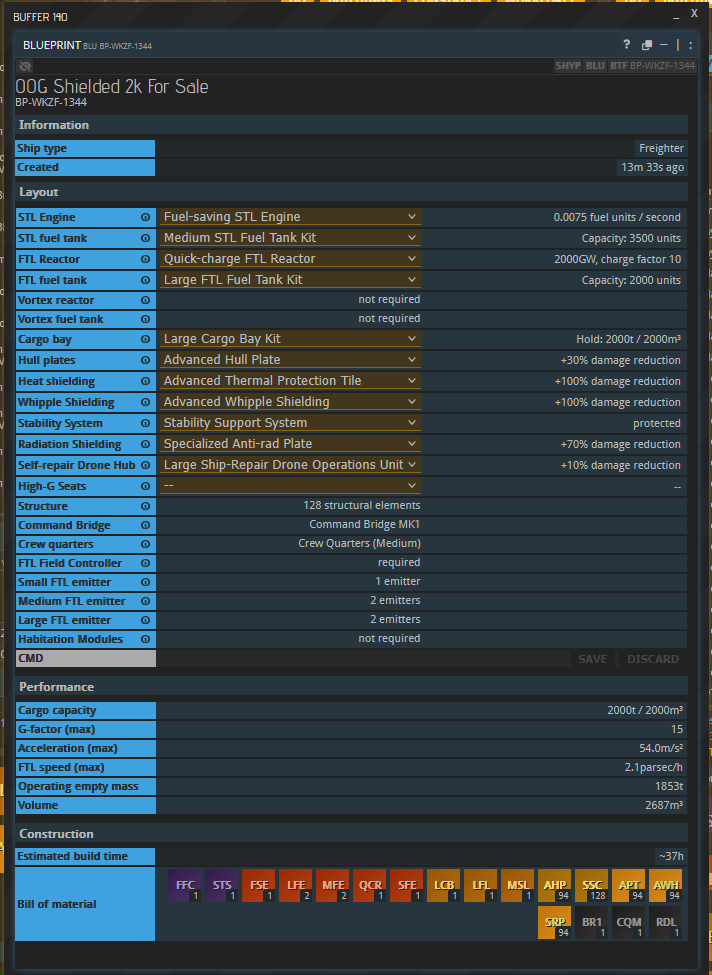Image resolution: width=712 pixels, height=975 pixels.
Task: Open the RDL material tile
Action: click(665, 923)
